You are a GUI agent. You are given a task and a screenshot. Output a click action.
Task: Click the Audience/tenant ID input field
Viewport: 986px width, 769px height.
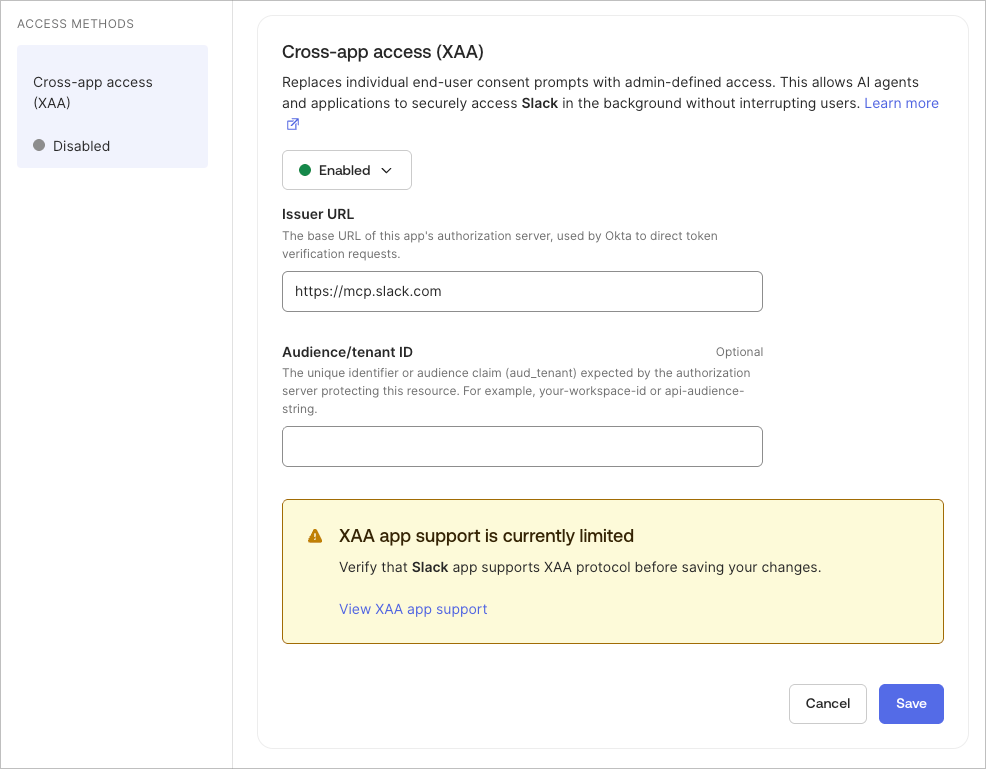click(522, 446)
